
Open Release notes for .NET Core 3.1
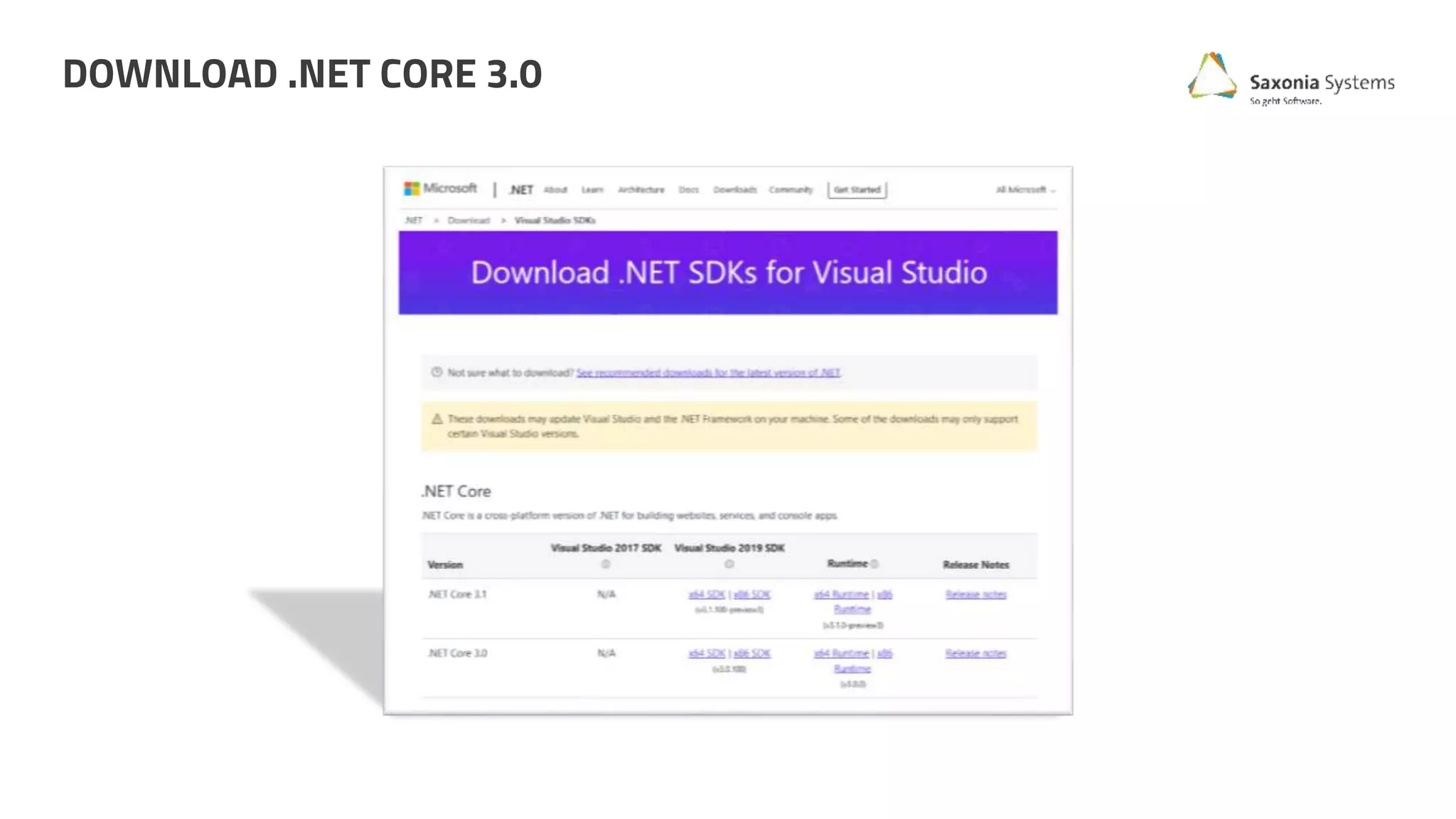point(975,594)
